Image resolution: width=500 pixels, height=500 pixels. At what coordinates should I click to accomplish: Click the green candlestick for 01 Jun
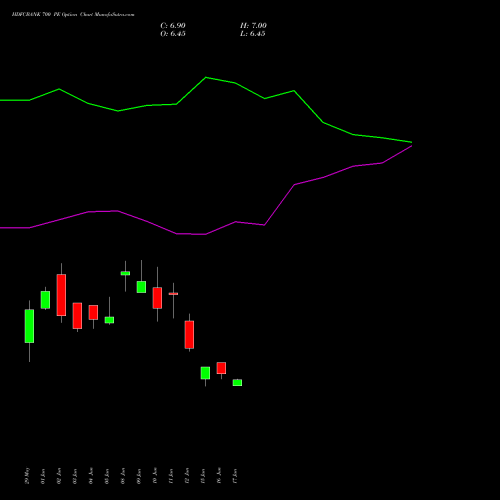pos(45,300)
